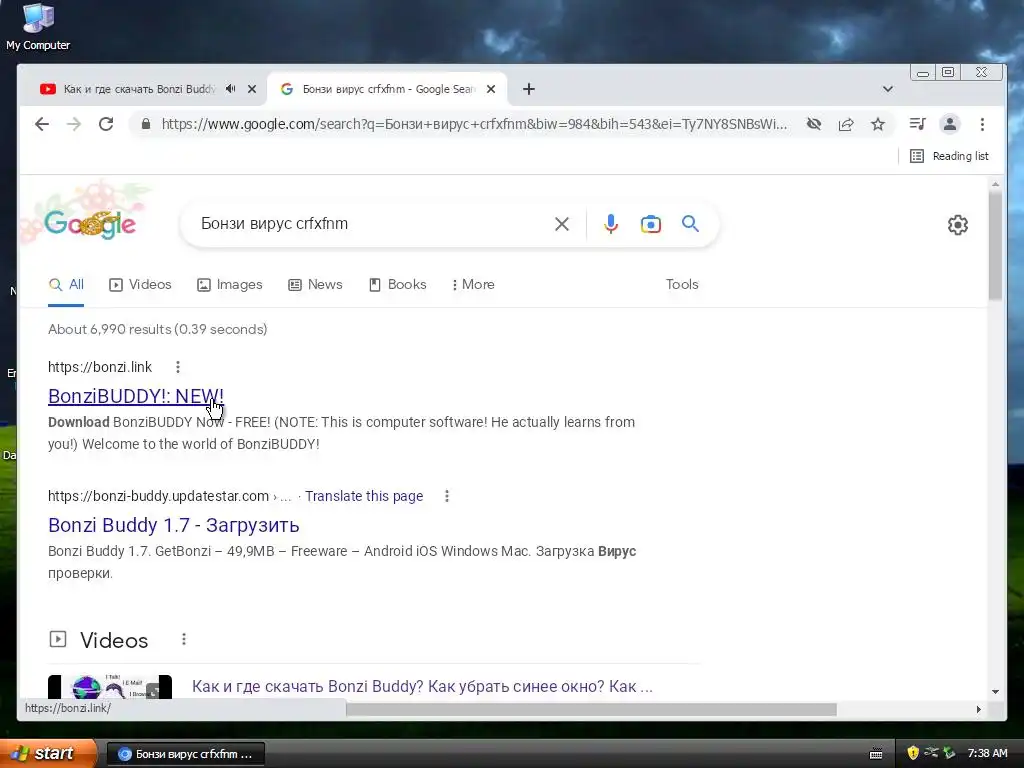Open the Bonzi Buddy video thumbnail
Screen dimensions: 1024x768
tap(110, 686)
